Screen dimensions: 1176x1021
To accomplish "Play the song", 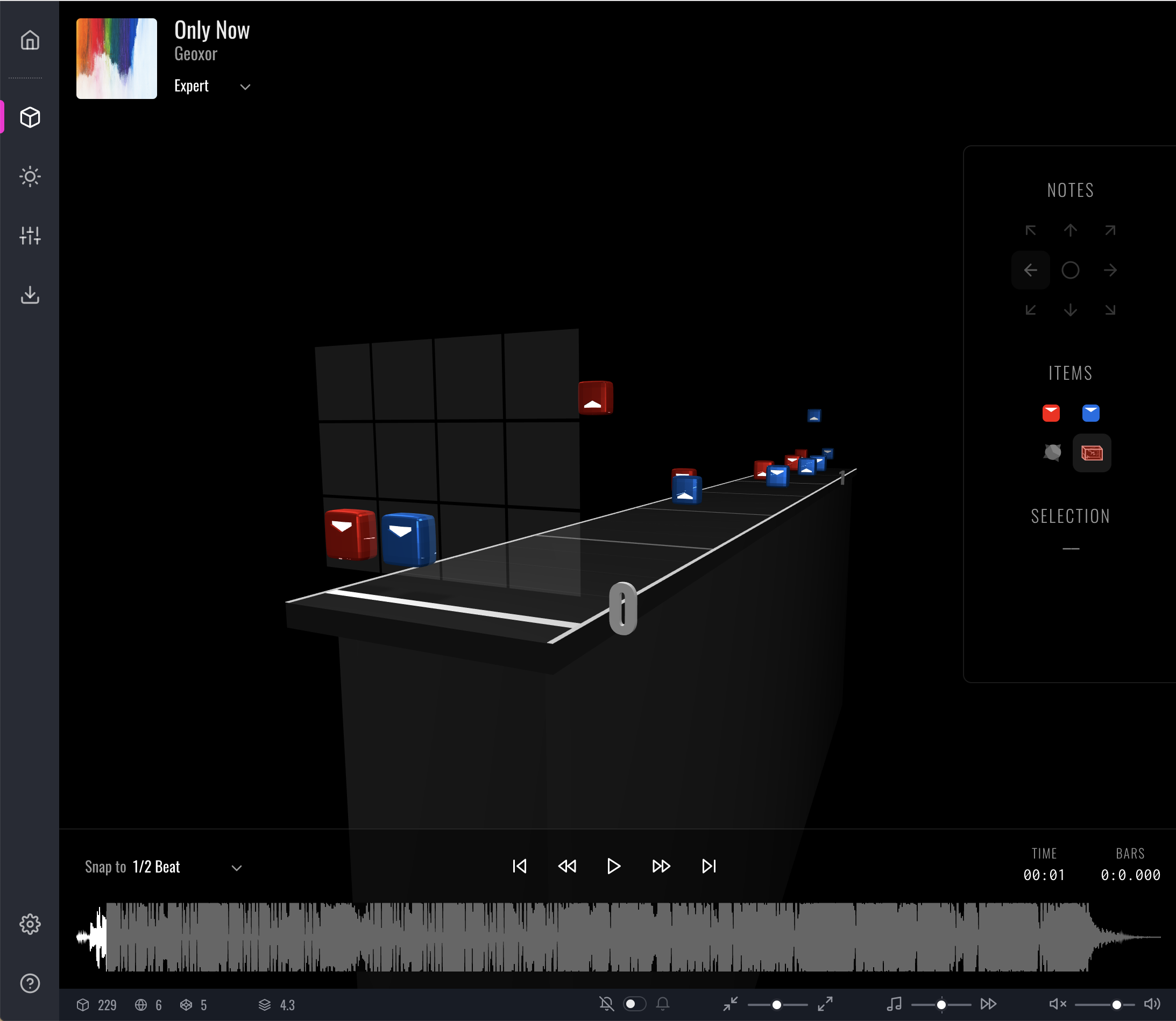I will 614,866.
